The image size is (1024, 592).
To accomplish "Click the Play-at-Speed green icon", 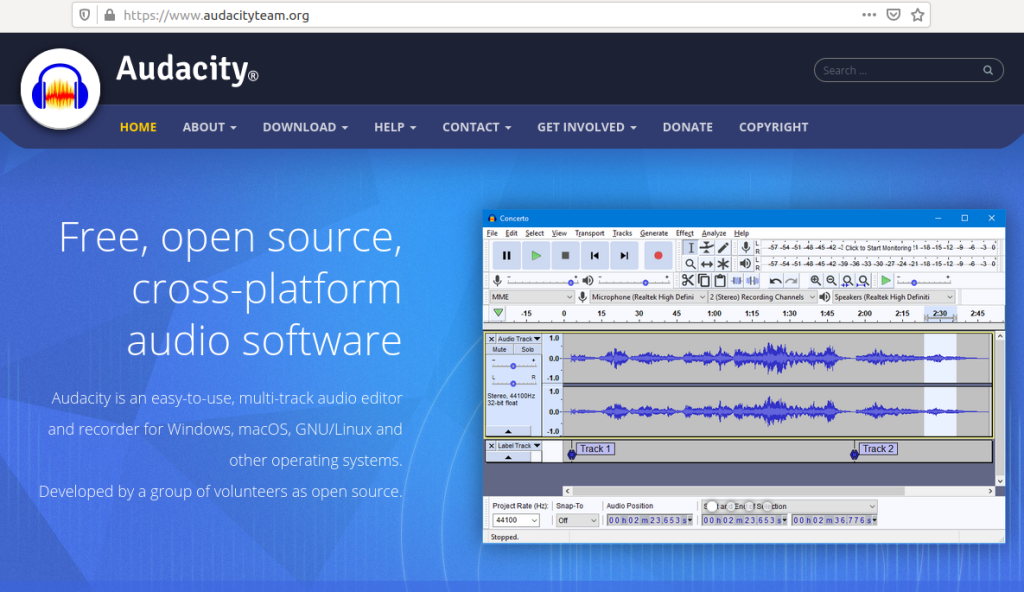I will point(886,280).
